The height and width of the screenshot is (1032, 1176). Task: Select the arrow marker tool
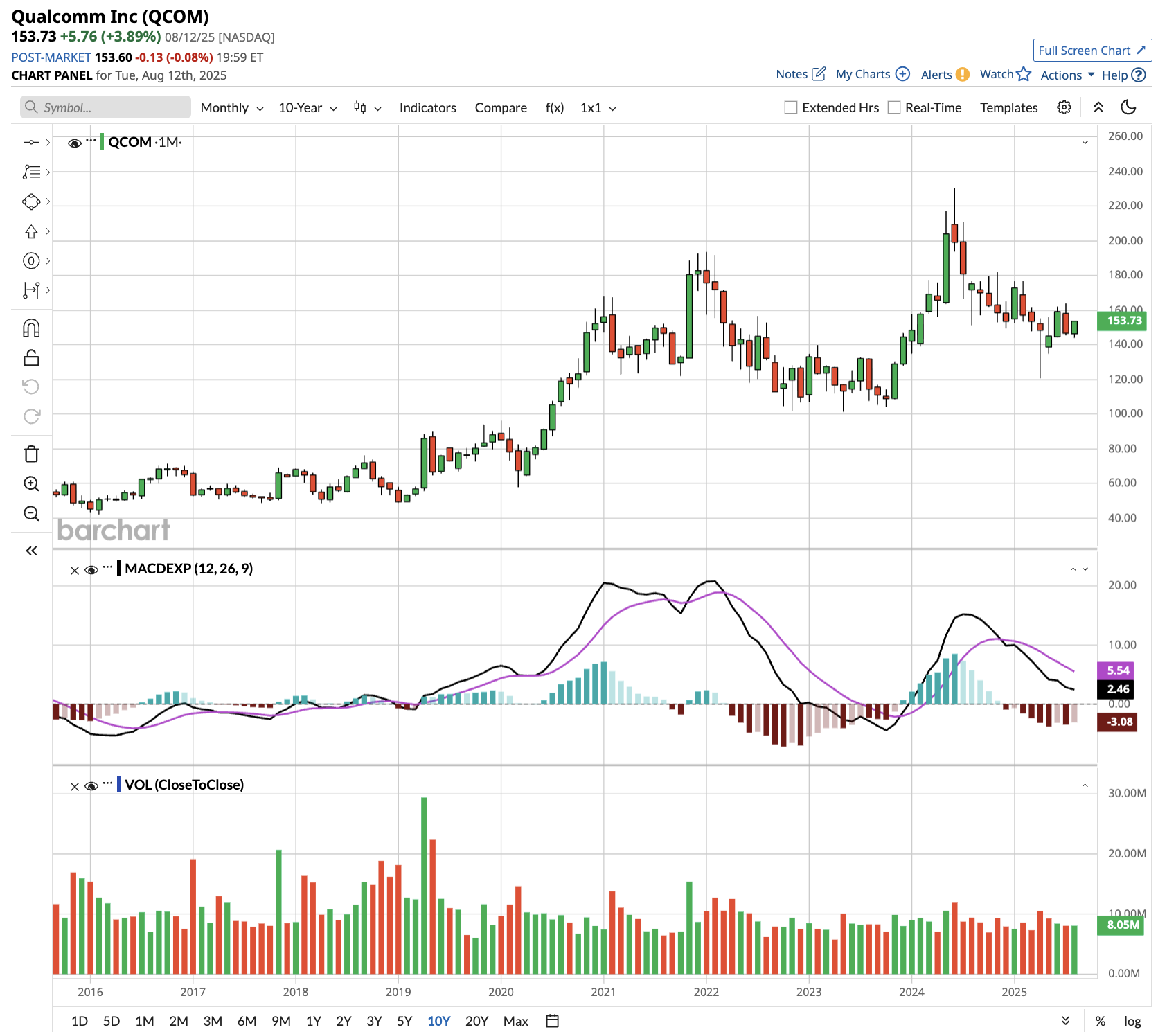(x=31, y=231)
